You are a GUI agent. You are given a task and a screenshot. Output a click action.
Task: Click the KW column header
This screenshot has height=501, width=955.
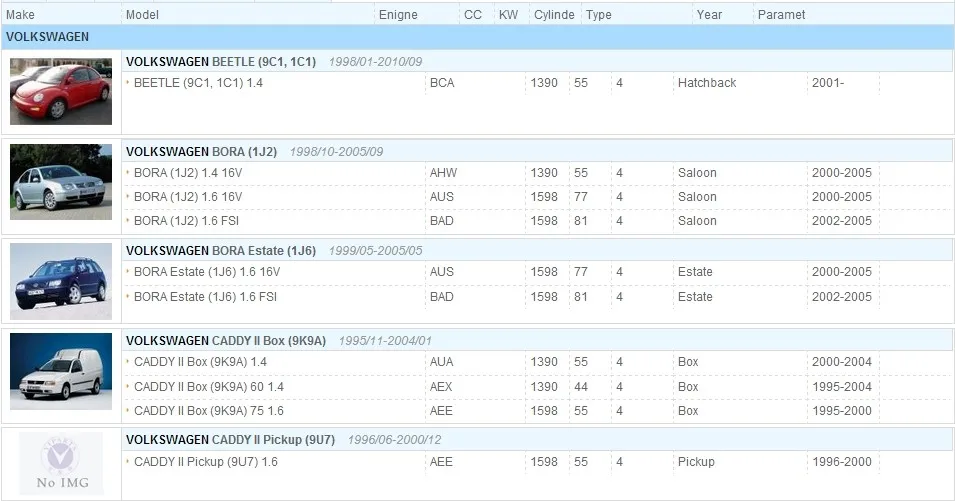coord(508,15)
